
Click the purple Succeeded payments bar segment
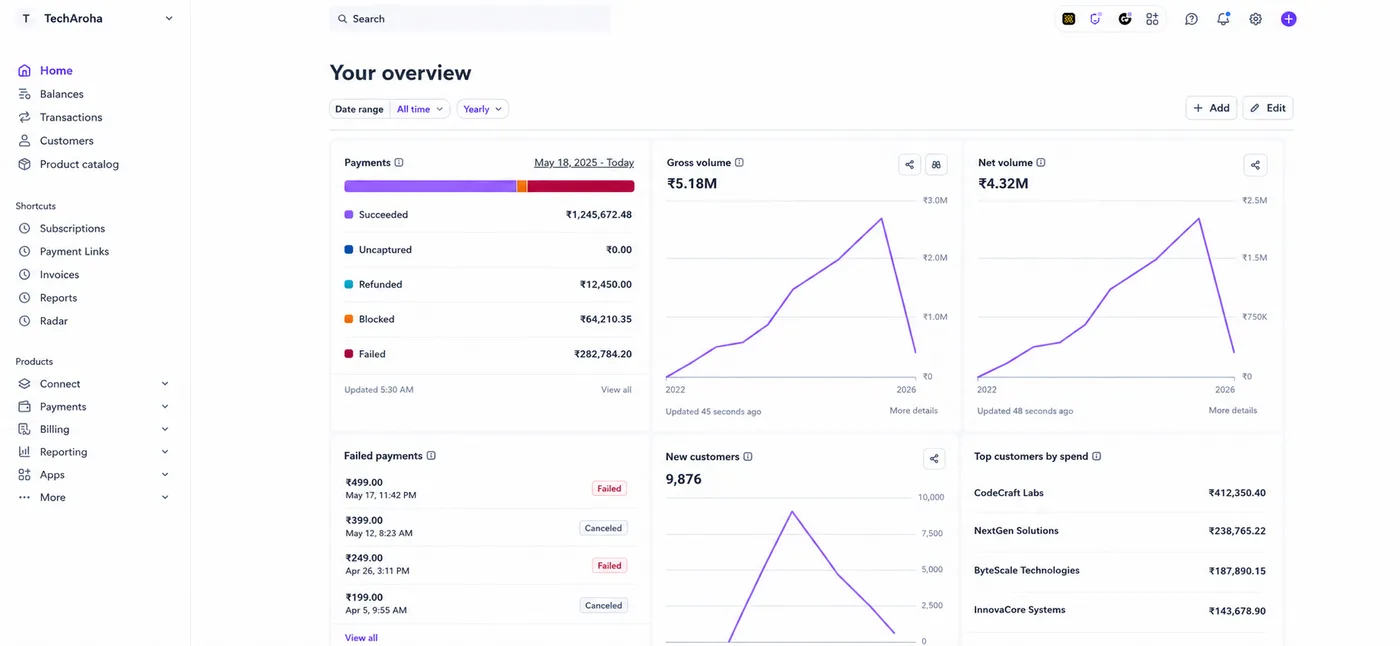tap(430, 186)
